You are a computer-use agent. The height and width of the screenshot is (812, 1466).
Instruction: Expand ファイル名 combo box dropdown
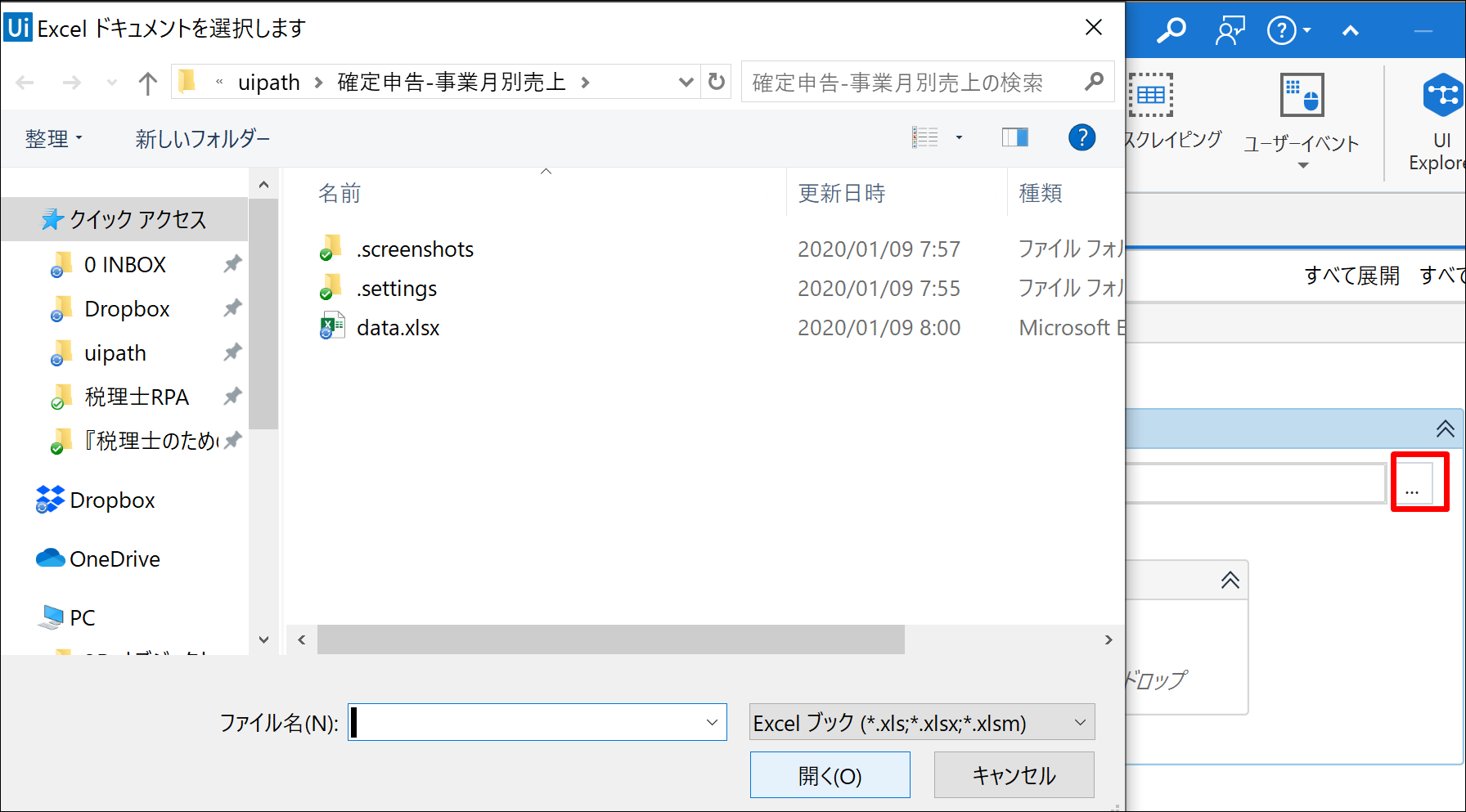pyautogui.click(x=712, y=722)
